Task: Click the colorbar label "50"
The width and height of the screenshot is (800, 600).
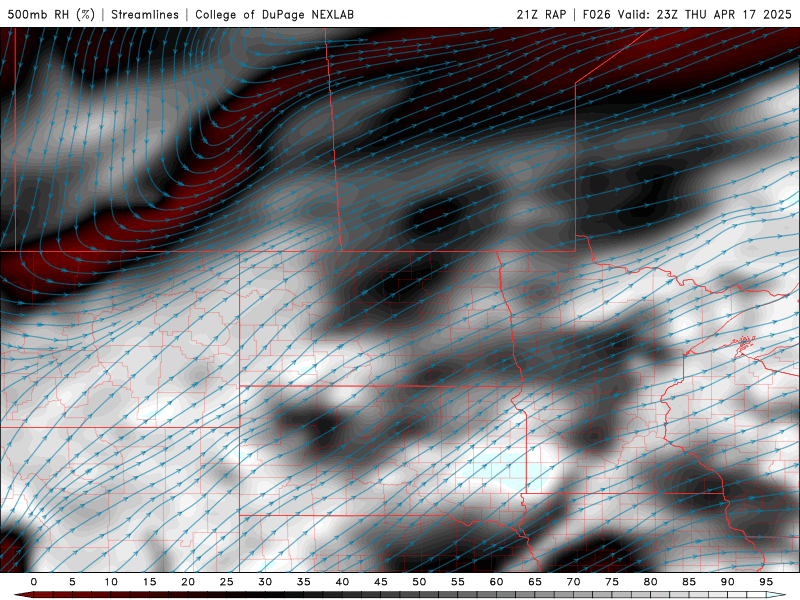Action: tap(419, 582)
